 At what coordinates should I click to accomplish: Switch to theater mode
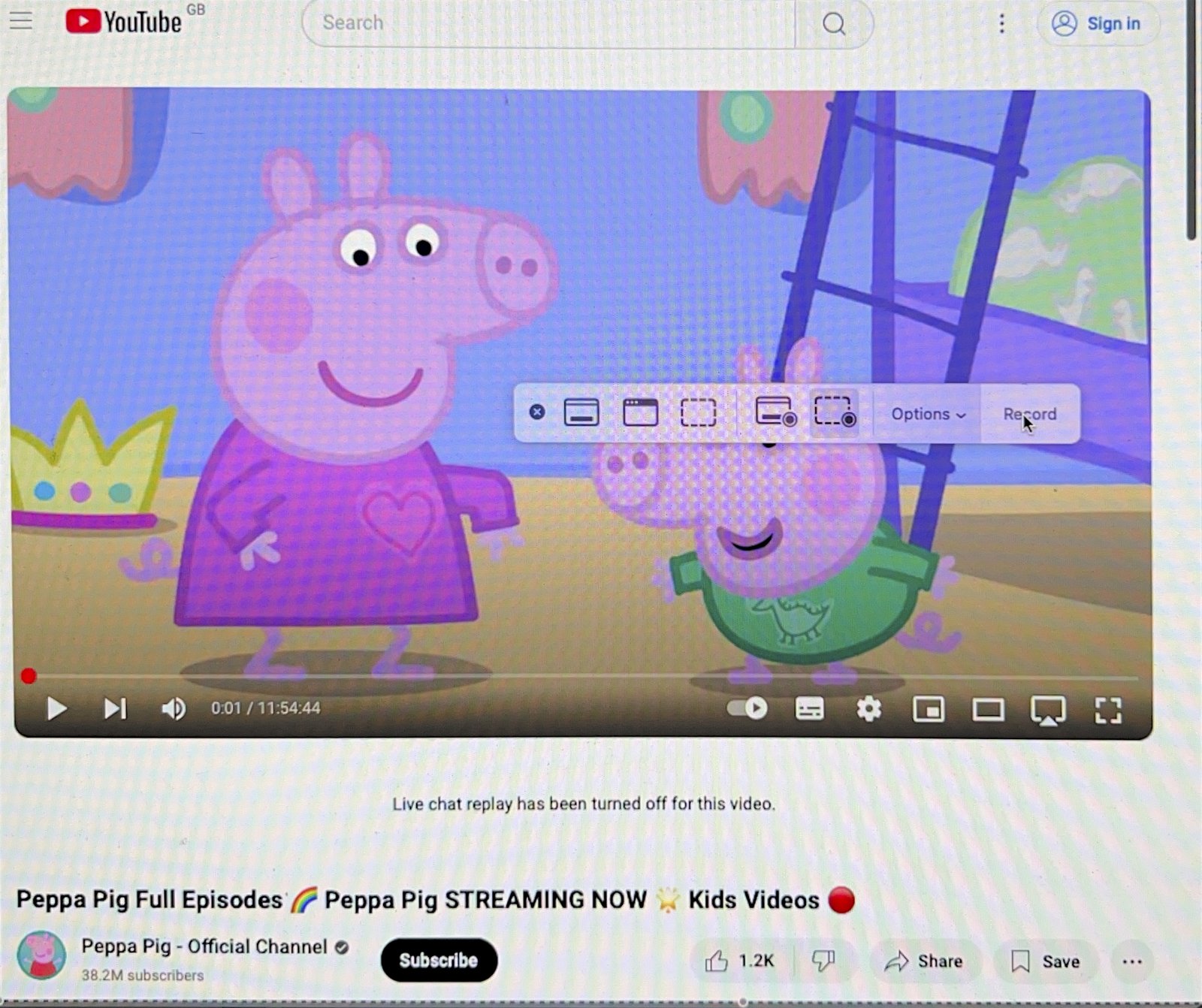[x=988, y=709]
